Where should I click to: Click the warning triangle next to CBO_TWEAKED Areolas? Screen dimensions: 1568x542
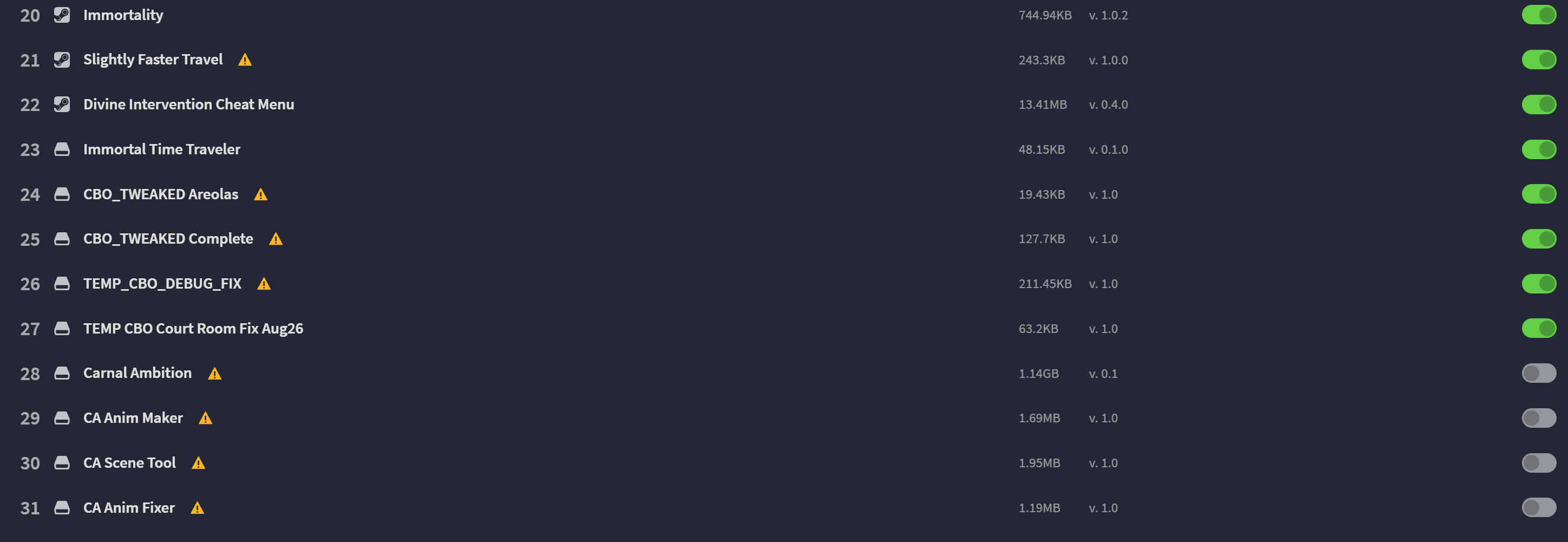point(260,194)
